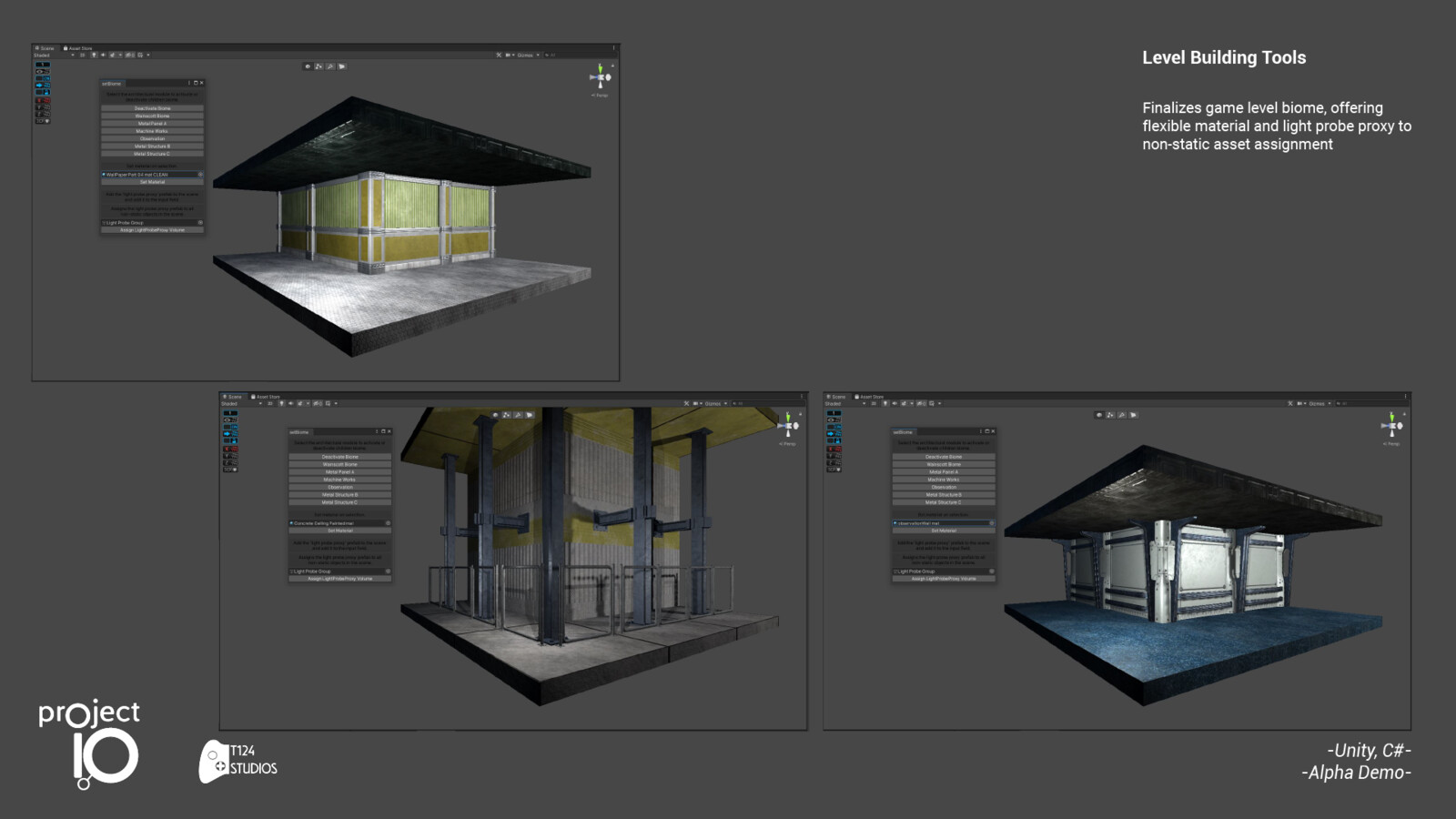Click orientation gizmo in yellow-wall editor
This screenshot has height=819, width=1456.
[x=601, y=77]
